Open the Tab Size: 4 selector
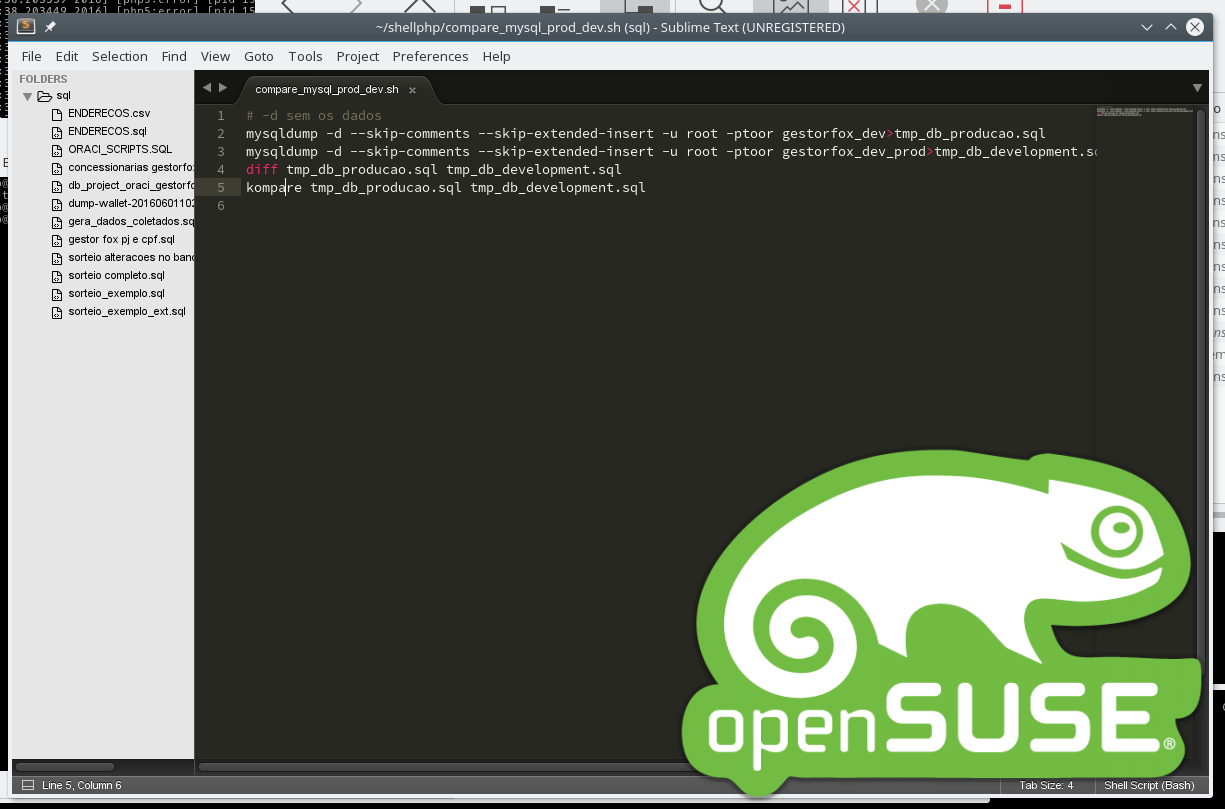Image resolution: width=1225 pixels, height=809 pixels. [x=1046, y=785]
